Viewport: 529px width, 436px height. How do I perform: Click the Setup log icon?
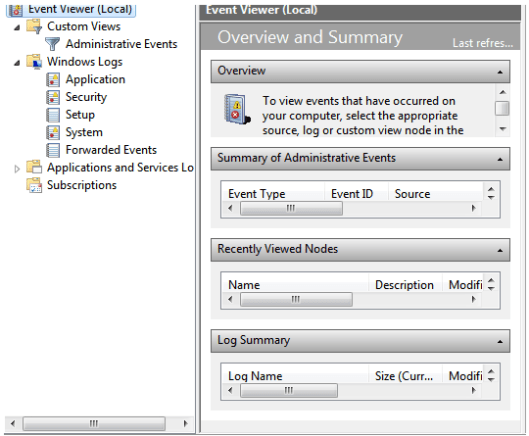click(53, 115)
